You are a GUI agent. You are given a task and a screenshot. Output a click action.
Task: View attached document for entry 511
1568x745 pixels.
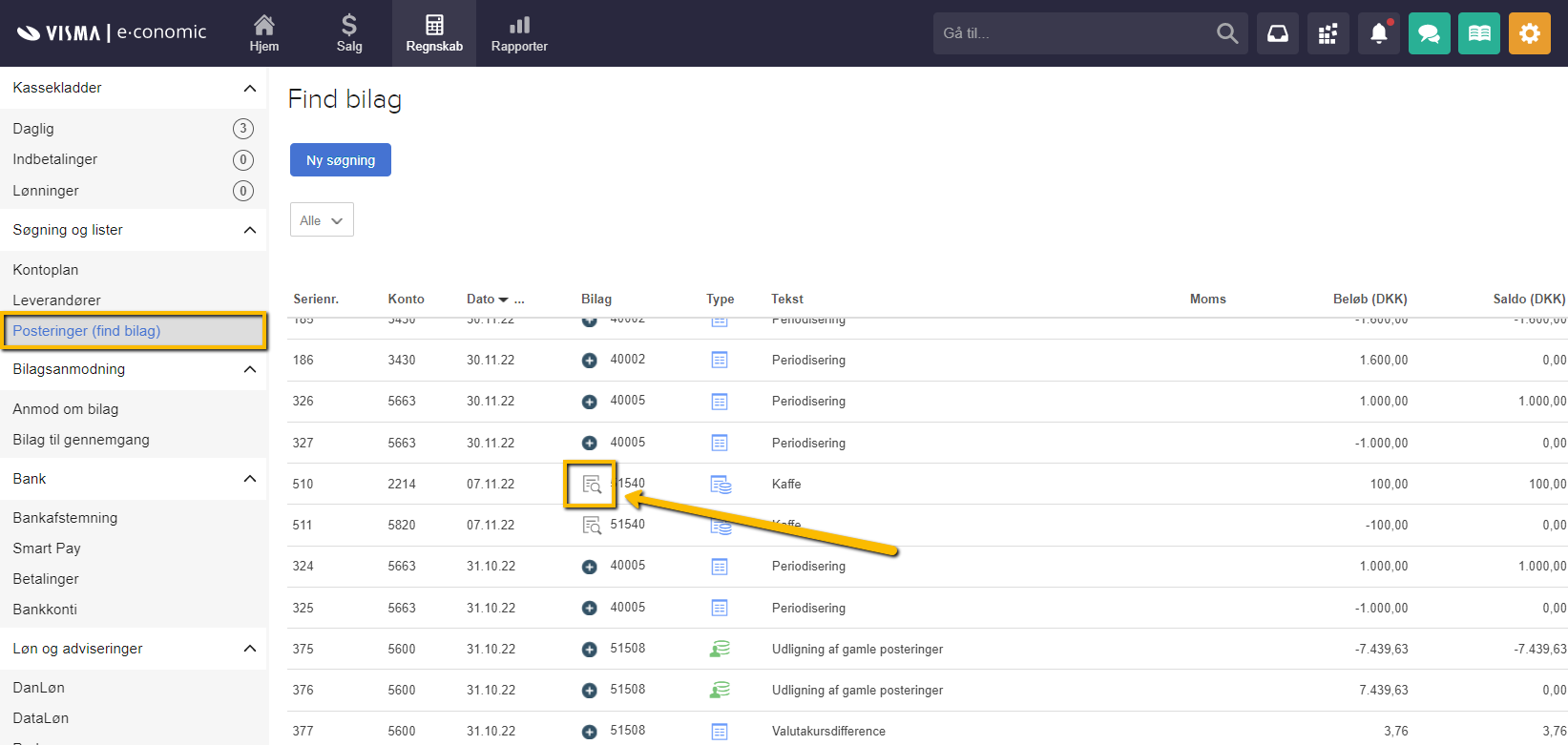[592, 526]
